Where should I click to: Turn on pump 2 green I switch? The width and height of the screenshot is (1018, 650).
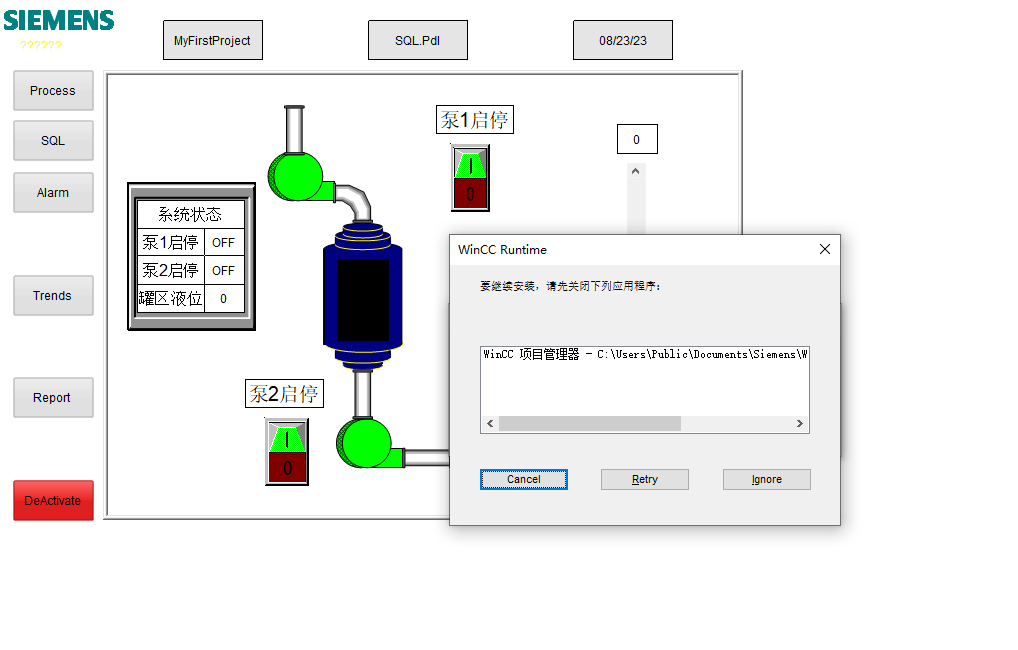click(x=287, y=437)
